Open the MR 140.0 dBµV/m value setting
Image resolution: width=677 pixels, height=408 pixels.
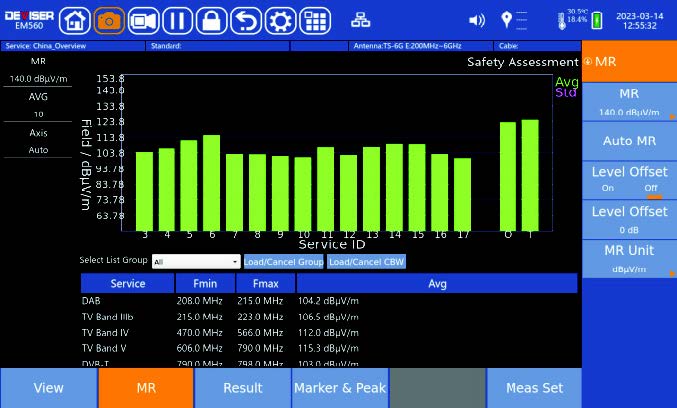(629, 101)
